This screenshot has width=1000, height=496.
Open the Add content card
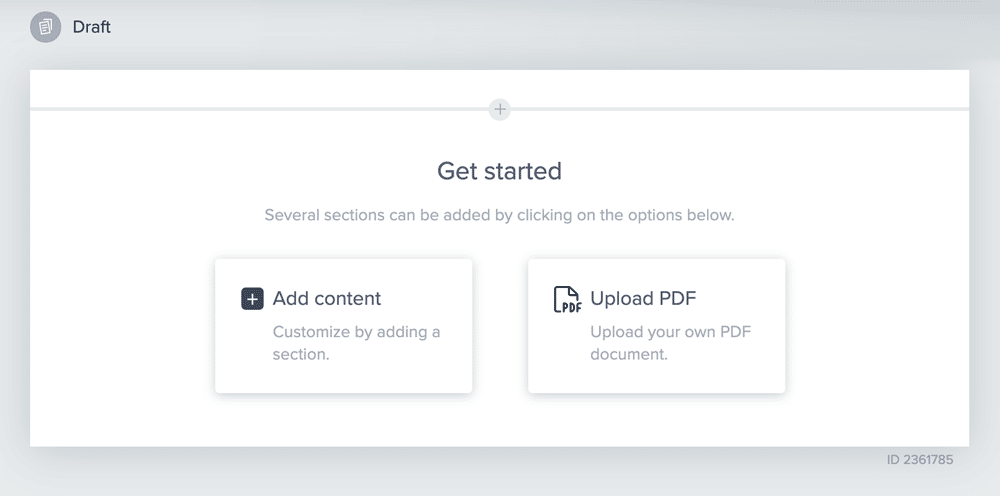pyautogui.click(x=344, y=326)
